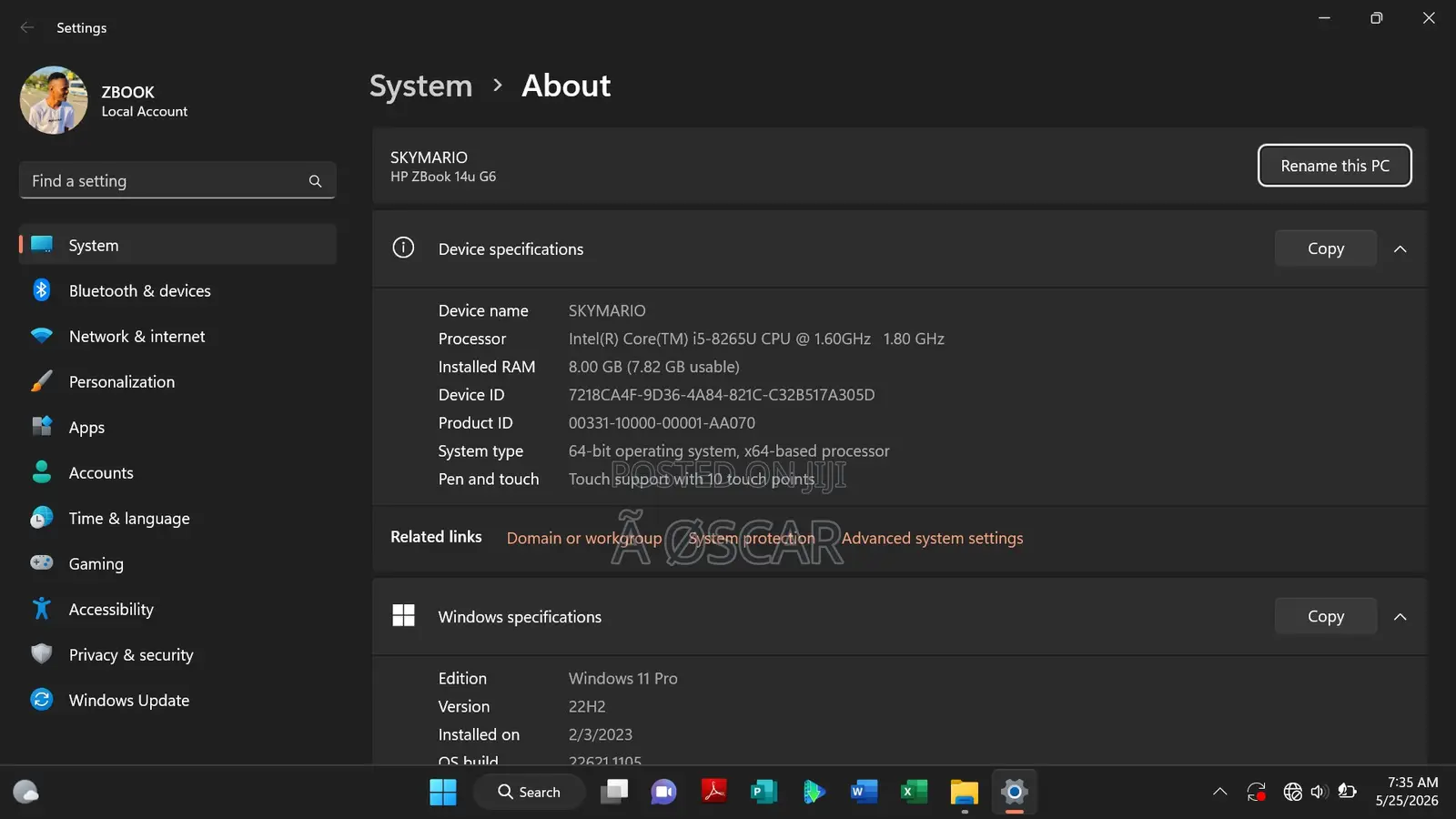
Task: Click the back arrow in the Settings title bar
Action: coord(27,27)
